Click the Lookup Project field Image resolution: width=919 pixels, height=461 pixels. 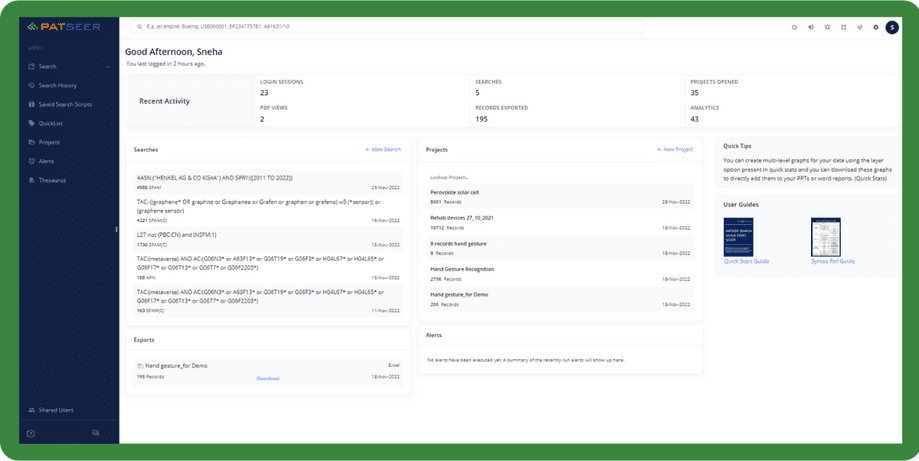[560, 176]
